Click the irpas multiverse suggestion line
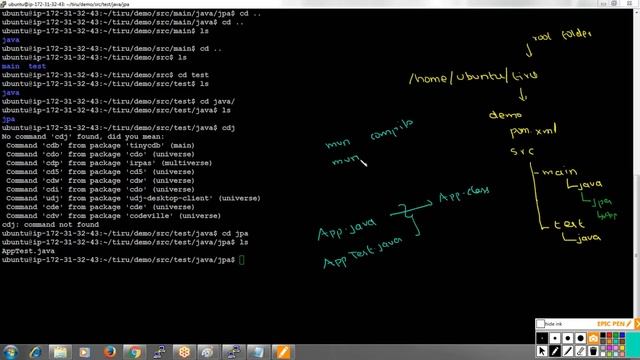This screenshot has height=360, width=640. tap(109, 163)
